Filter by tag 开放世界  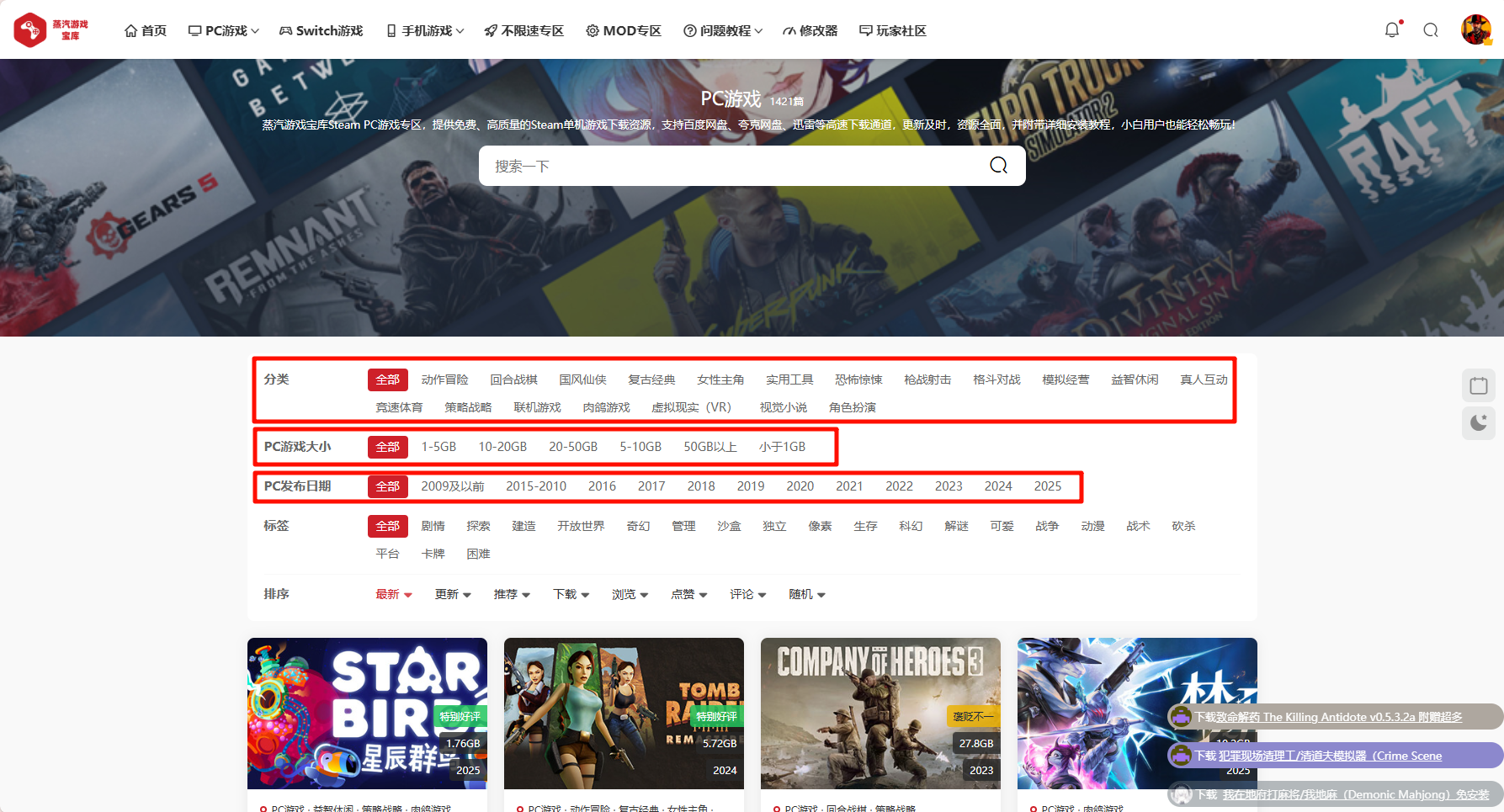tap(581, 526)
